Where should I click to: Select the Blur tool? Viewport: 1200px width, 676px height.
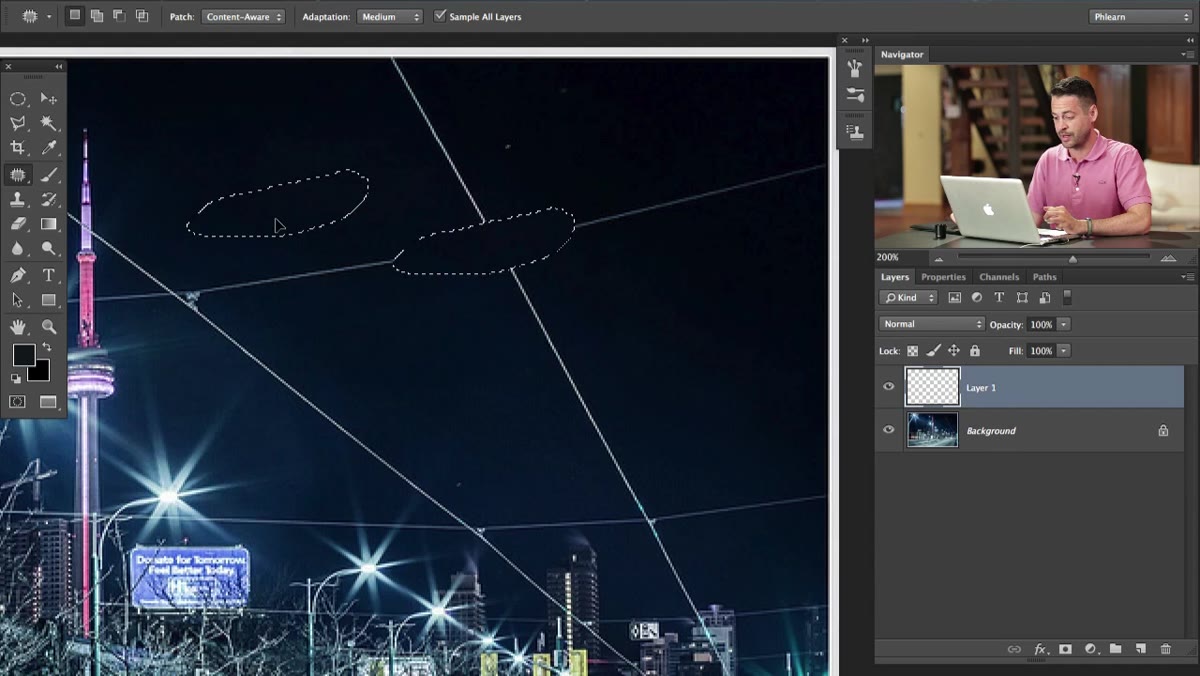point(18,249)
